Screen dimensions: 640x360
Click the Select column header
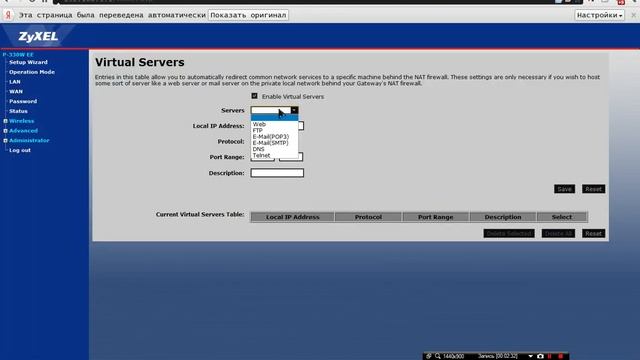[x=562, y=217]
